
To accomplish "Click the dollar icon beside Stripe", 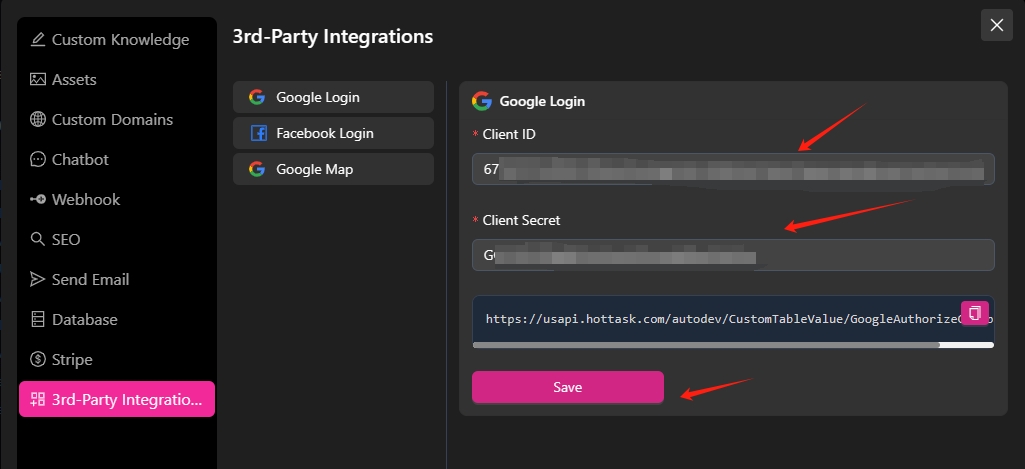I will (x=38, y=359).
